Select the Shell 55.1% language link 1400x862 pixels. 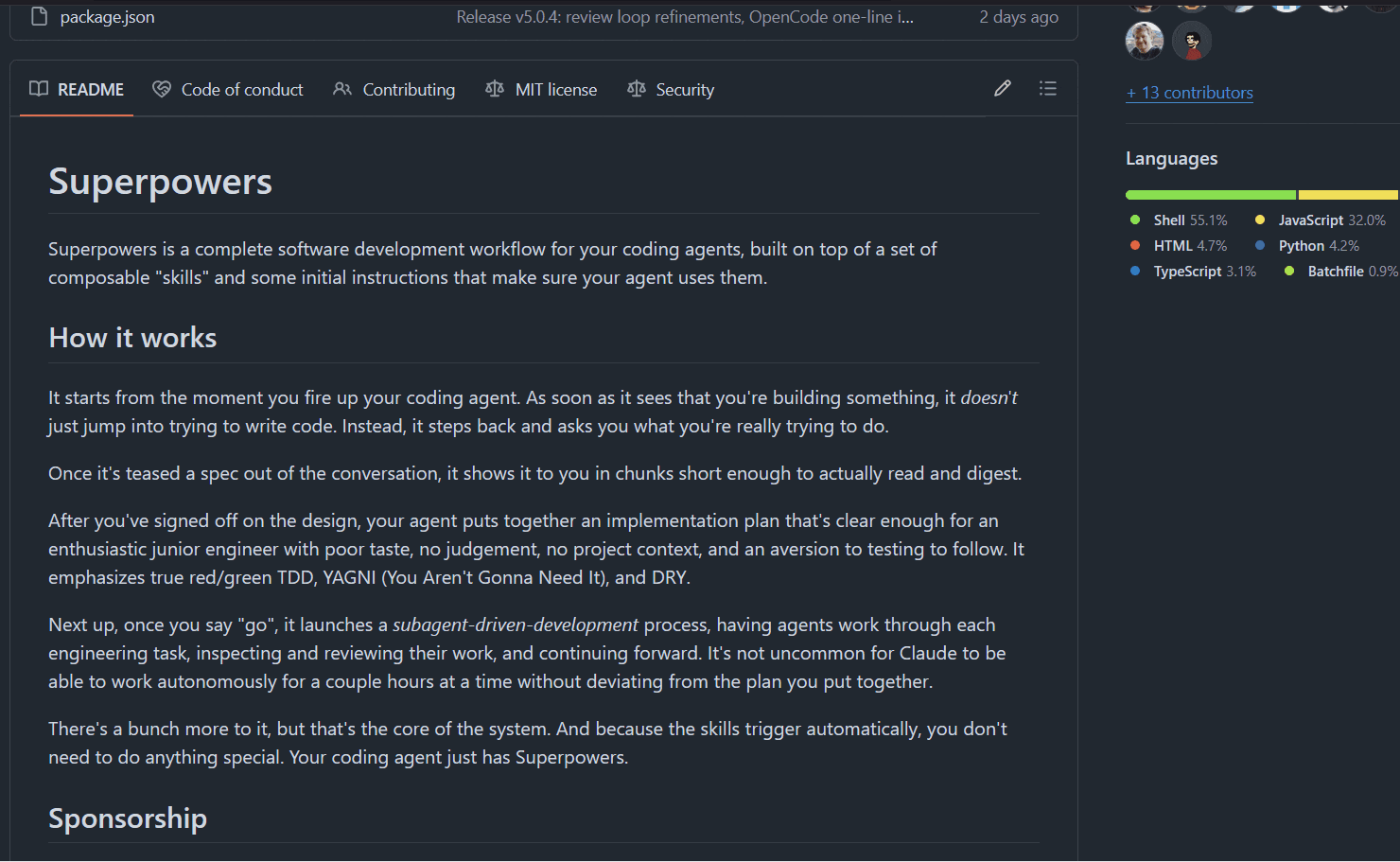tap(1180, 220)
